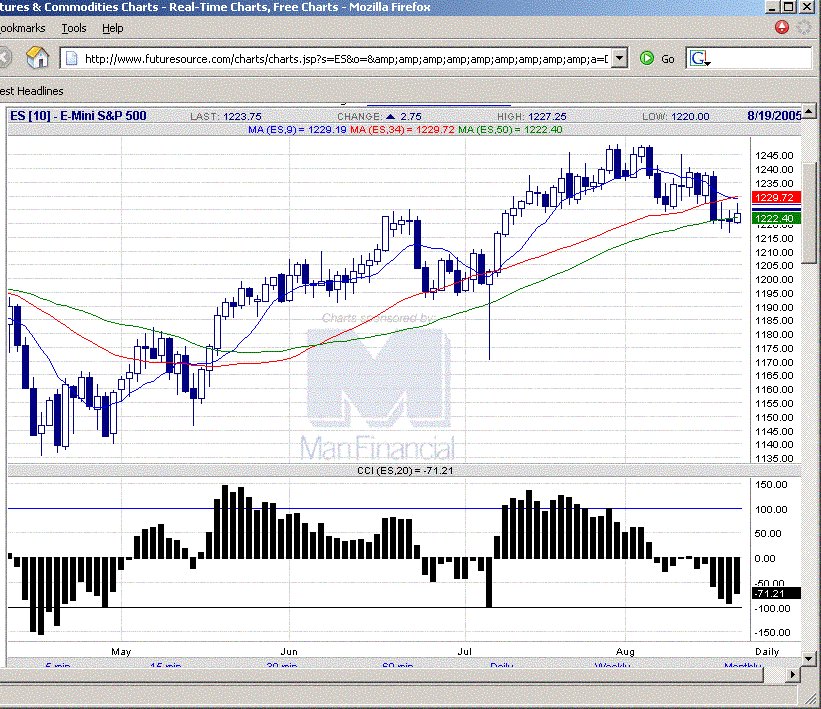The height and width of the screenshot is (709, 821).
Task: Open the Bookmarks menu
Action: 23,28
